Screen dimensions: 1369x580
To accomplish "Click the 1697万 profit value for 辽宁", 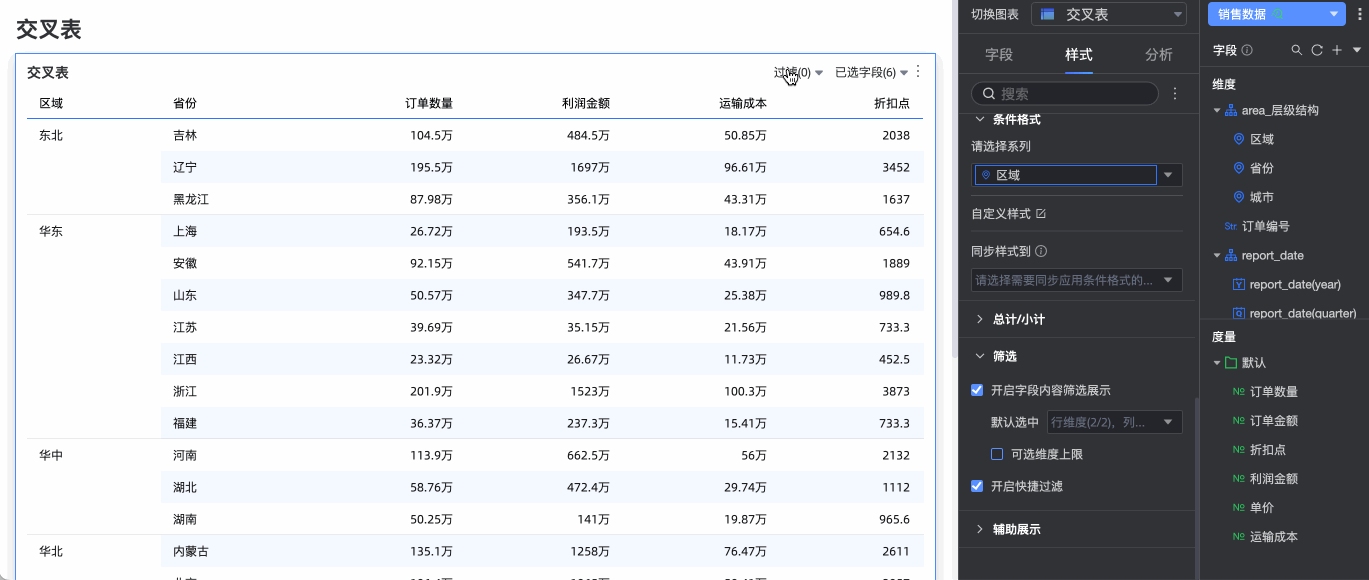I will [588, 167].
